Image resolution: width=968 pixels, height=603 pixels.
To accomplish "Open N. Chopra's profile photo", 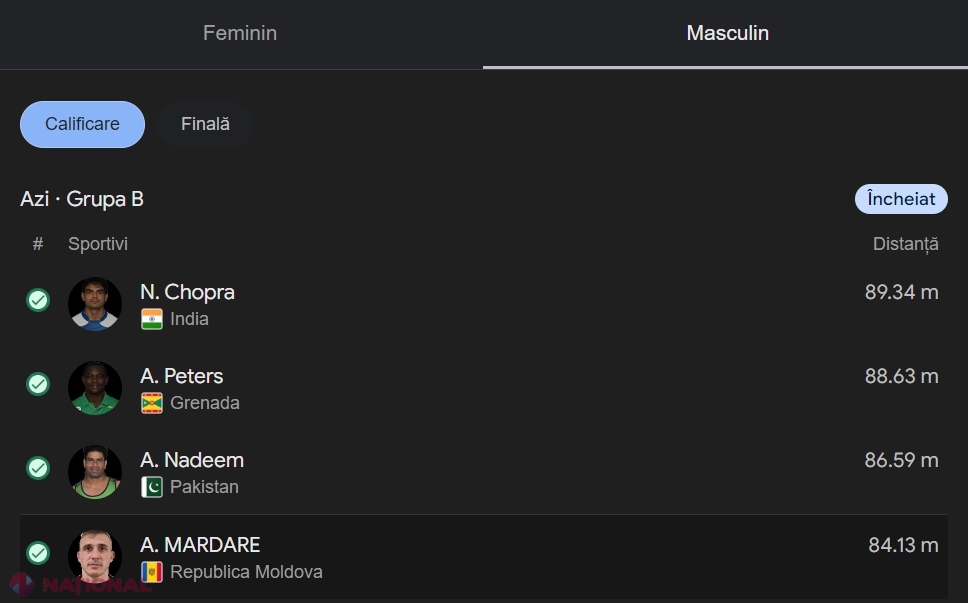I will 94,304.
